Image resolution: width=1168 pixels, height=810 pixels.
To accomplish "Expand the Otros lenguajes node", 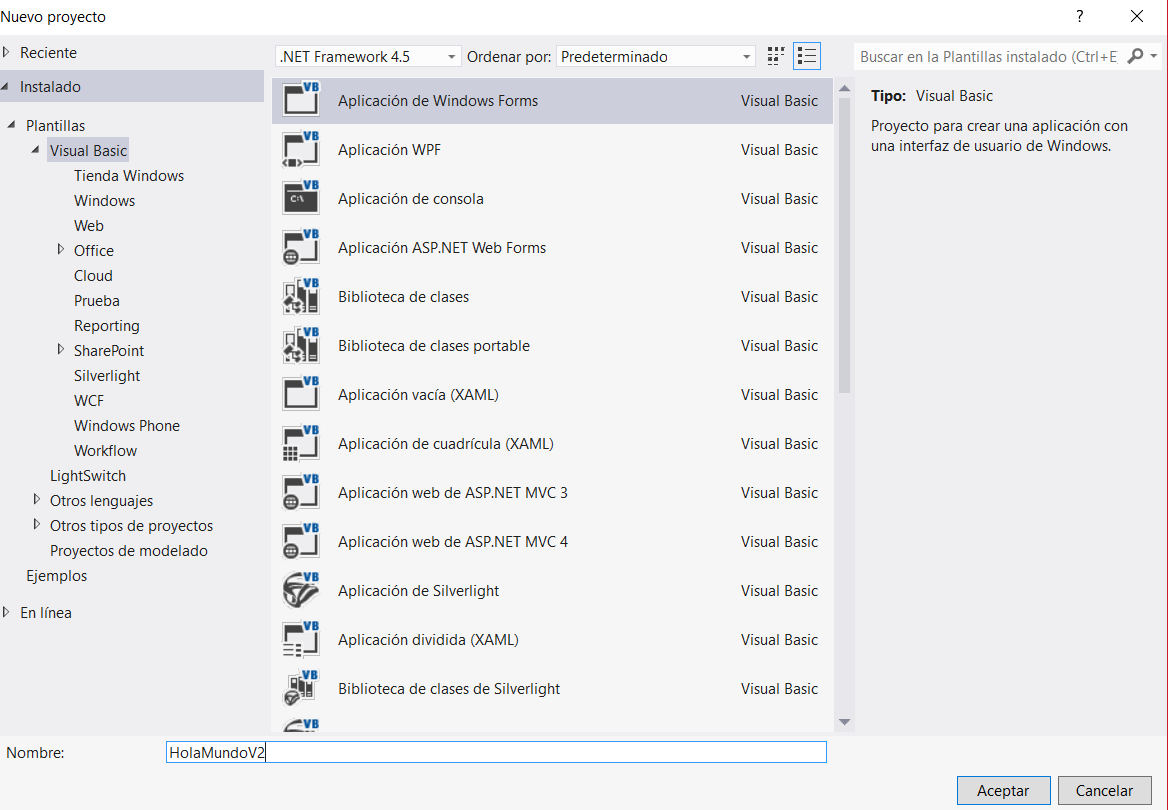I will (x=37, y=500).
